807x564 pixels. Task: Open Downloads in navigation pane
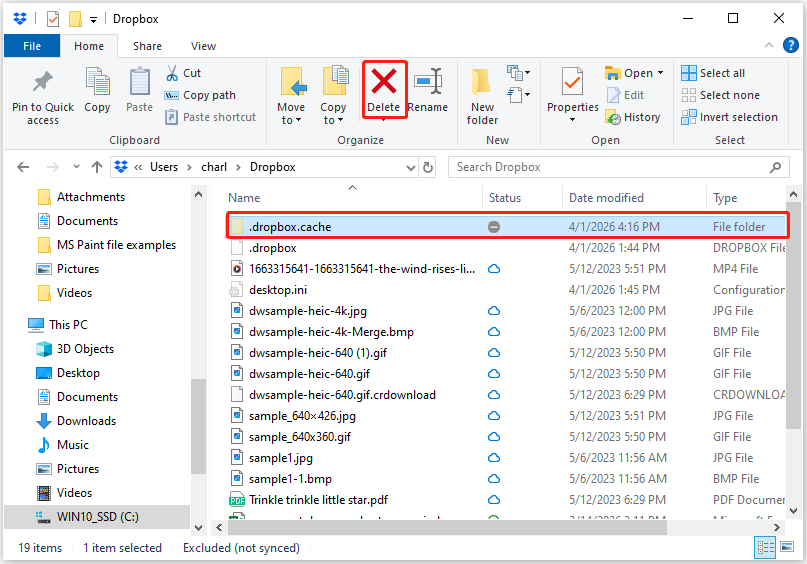tap(86, 421)
